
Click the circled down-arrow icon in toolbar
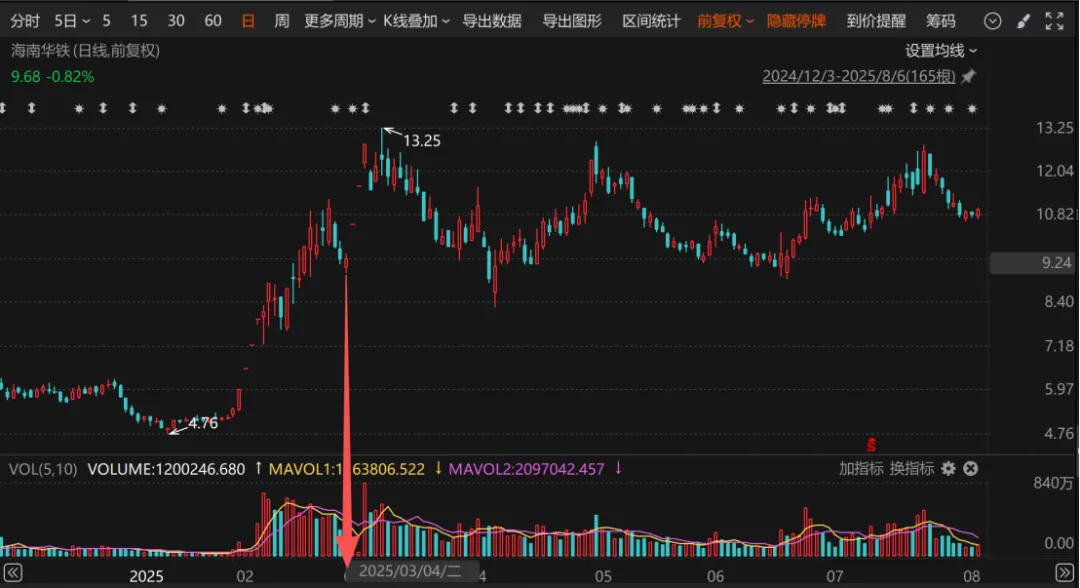click(992, 21)
